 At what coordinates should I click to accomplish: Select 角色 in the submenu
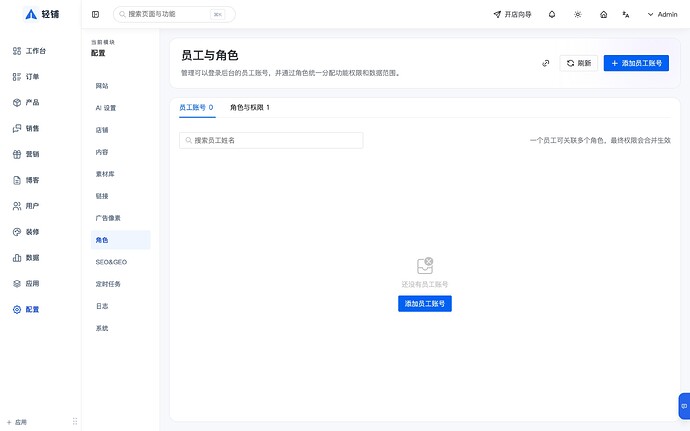(x=120, y=240)
